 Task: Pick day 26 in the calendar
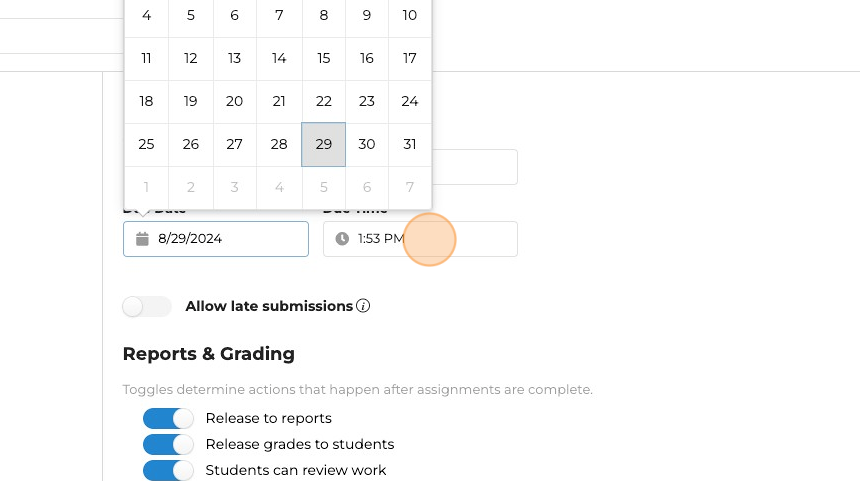pyautogui.click(x=191, y=144)
